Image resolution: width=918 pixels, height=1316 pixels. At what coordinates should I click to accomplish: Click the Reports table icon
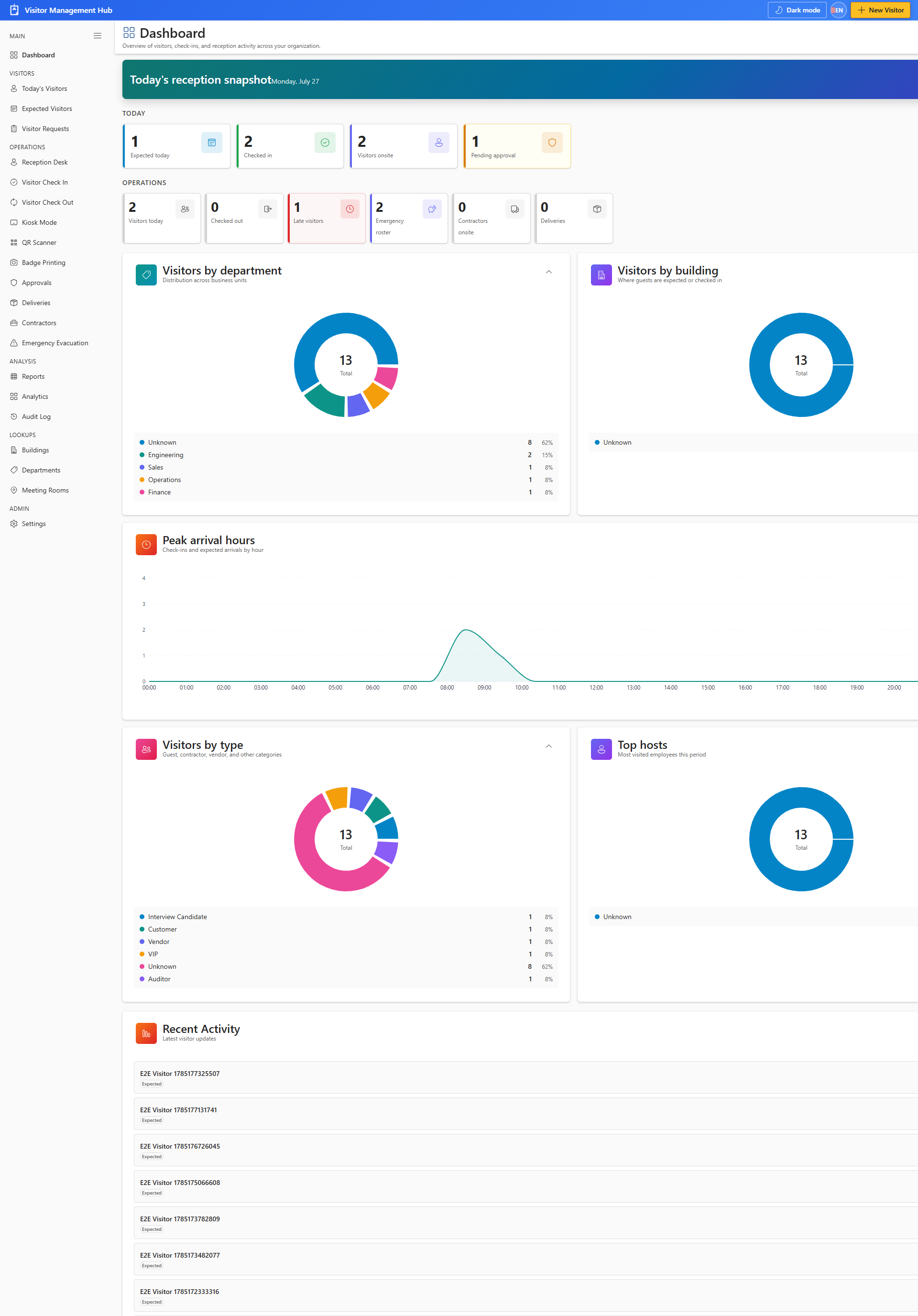click(14, 376)
